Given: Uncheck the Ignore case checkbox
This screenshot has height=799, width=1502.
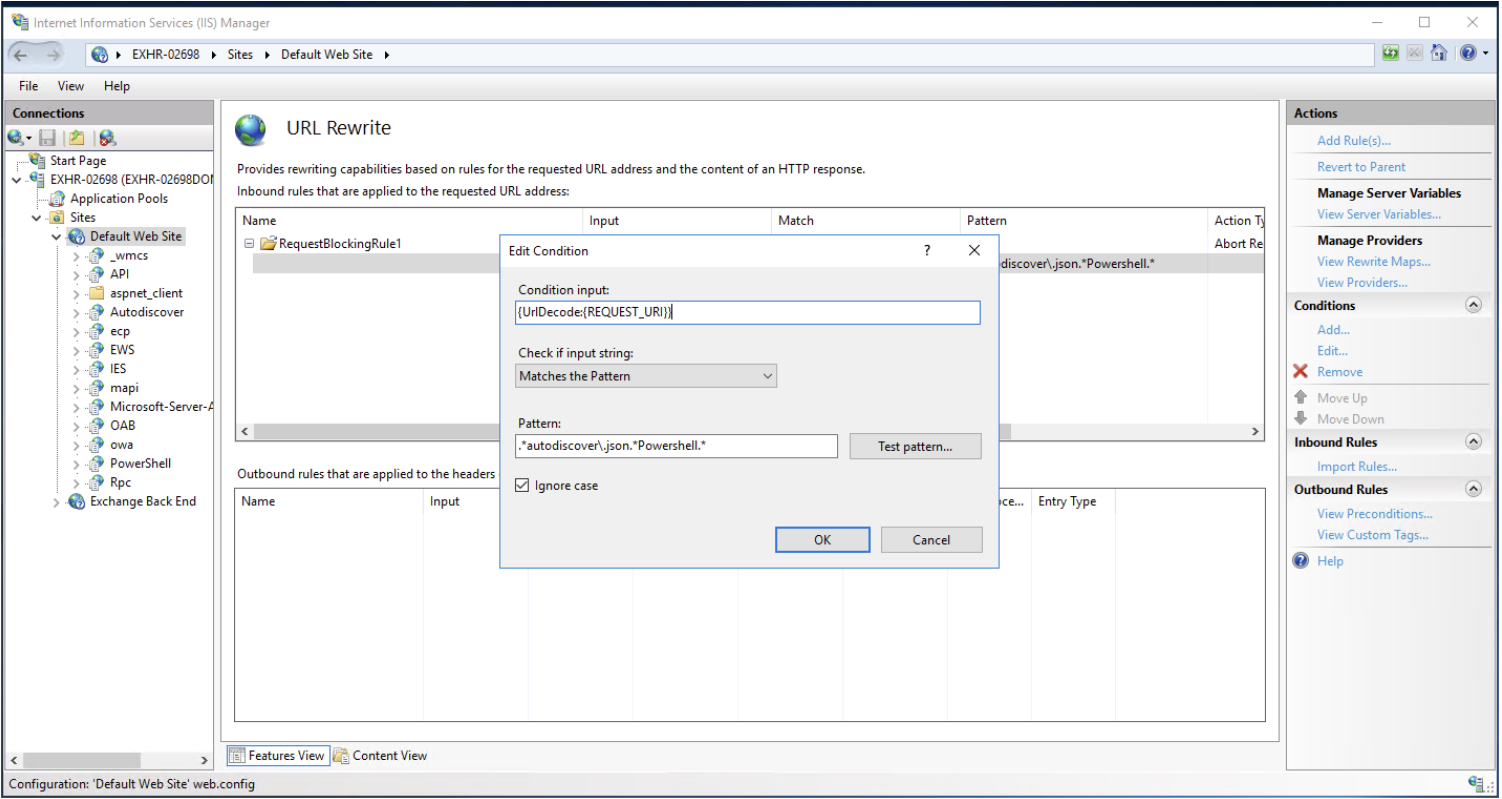Looking at the screenshot, I should point(521,485).
